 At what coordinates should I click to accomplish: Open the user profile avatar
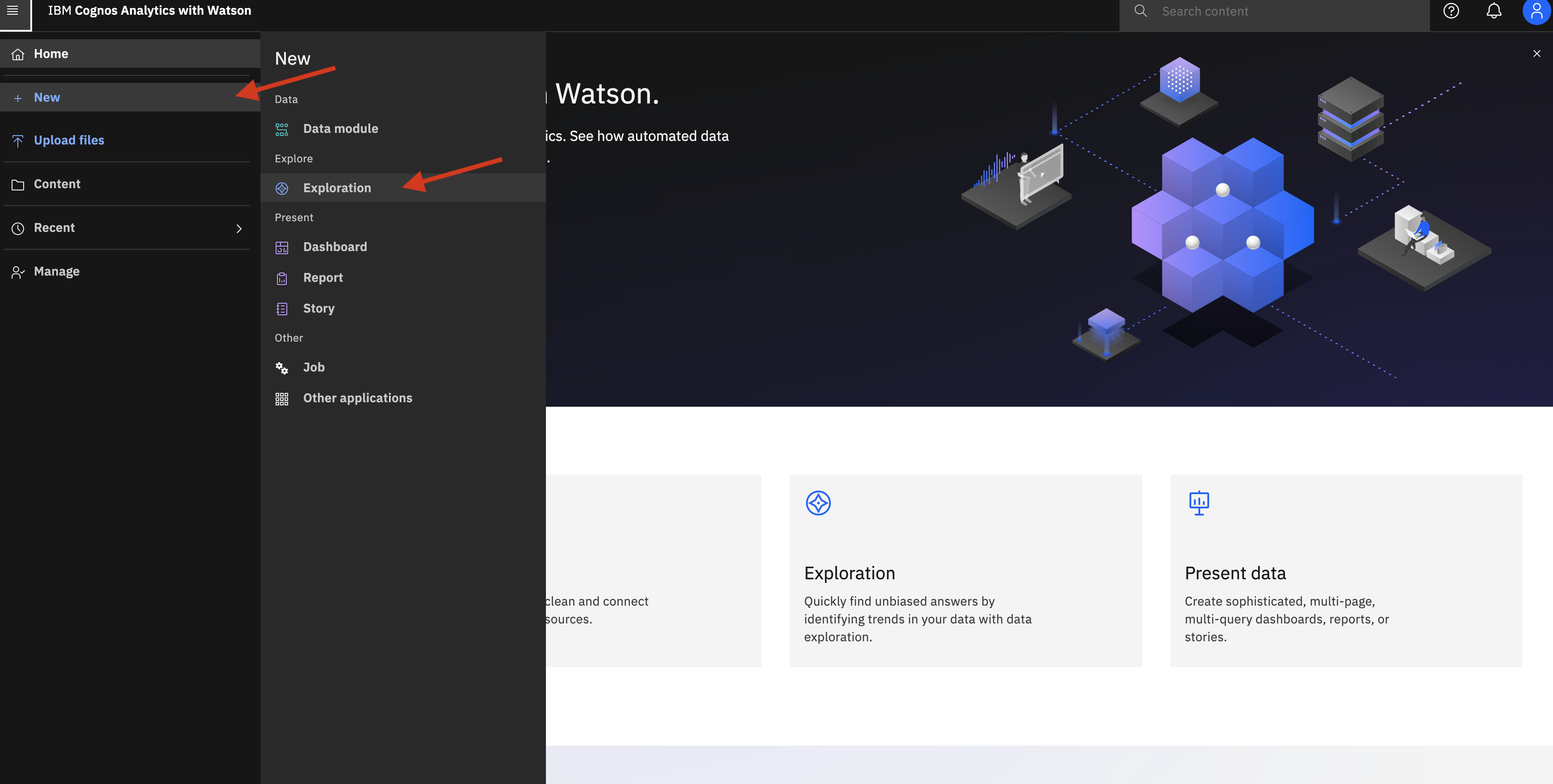pos(1536,11)
